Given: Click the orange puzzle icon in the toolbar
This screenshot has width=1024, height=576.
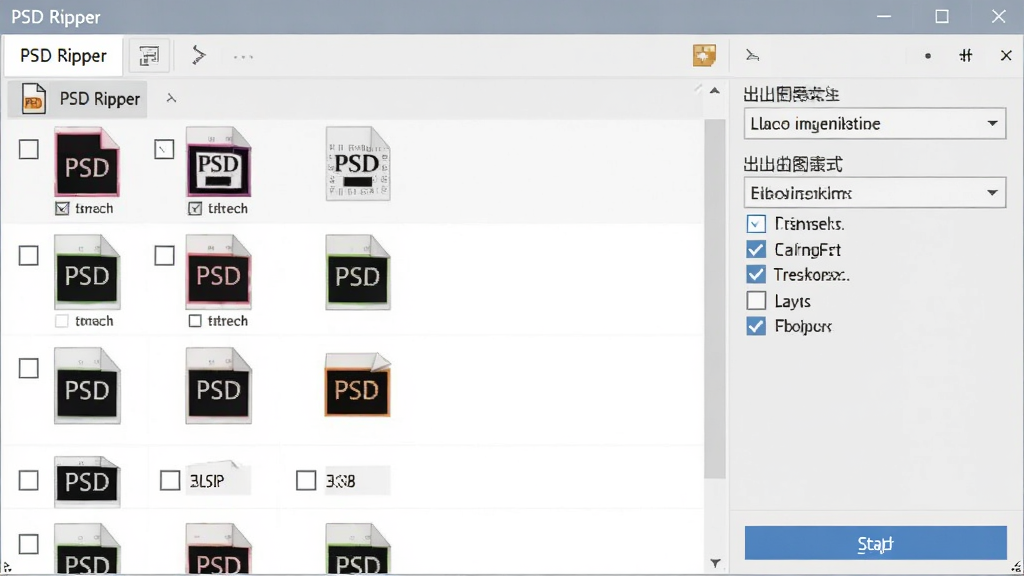Looking at the screenshot, I should click(x=704, y=56).
